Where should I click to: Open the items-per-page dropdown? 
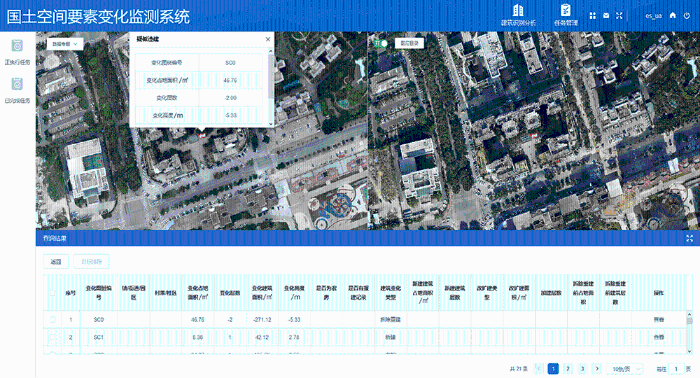[625, 369]
